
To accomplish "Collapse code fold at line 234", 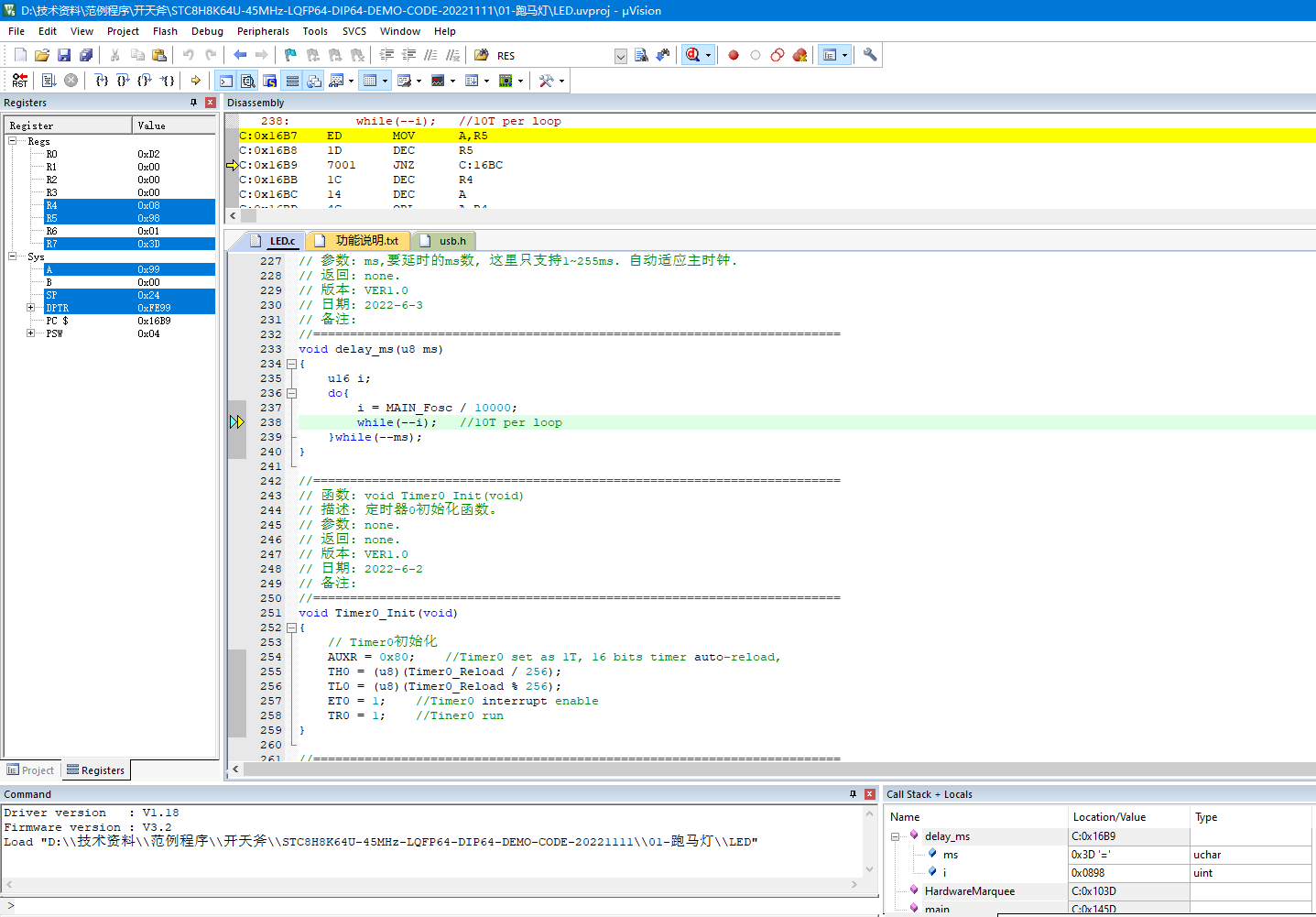I will click(292, 364).
